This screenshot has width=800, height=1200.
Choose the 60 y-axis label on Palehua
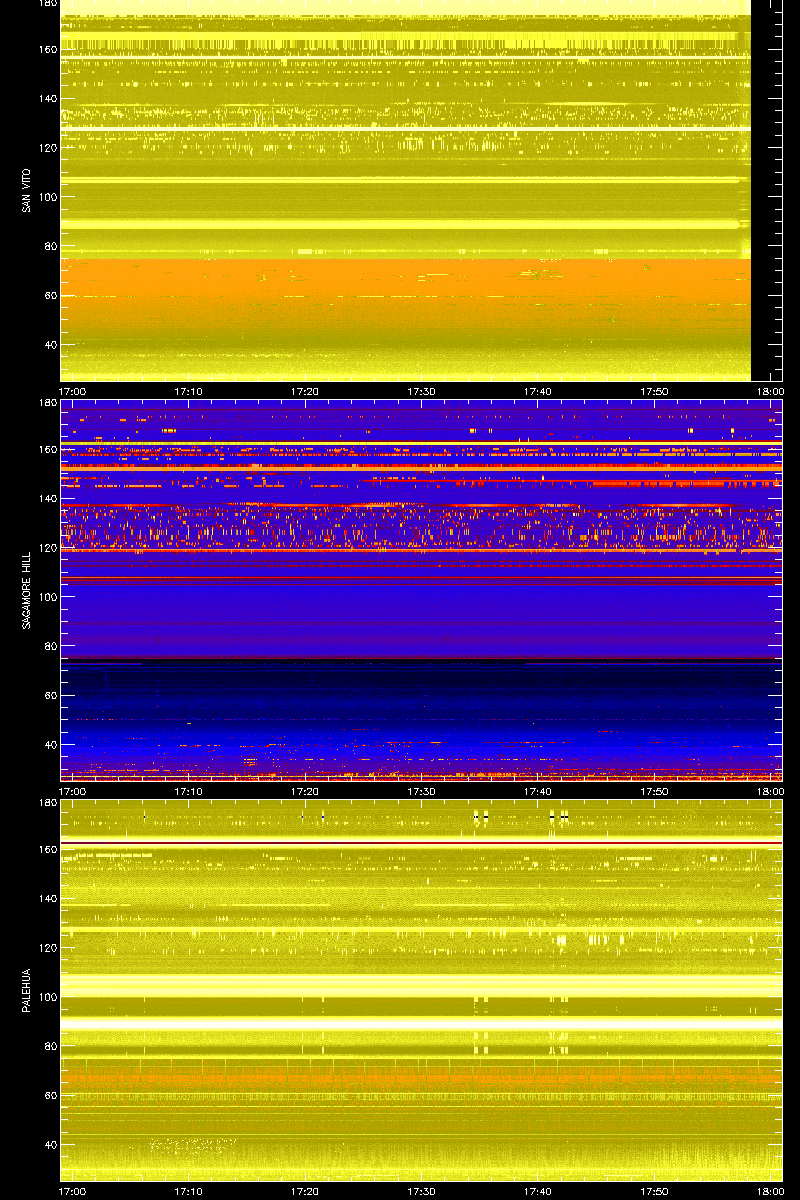tap(50, 1095)
